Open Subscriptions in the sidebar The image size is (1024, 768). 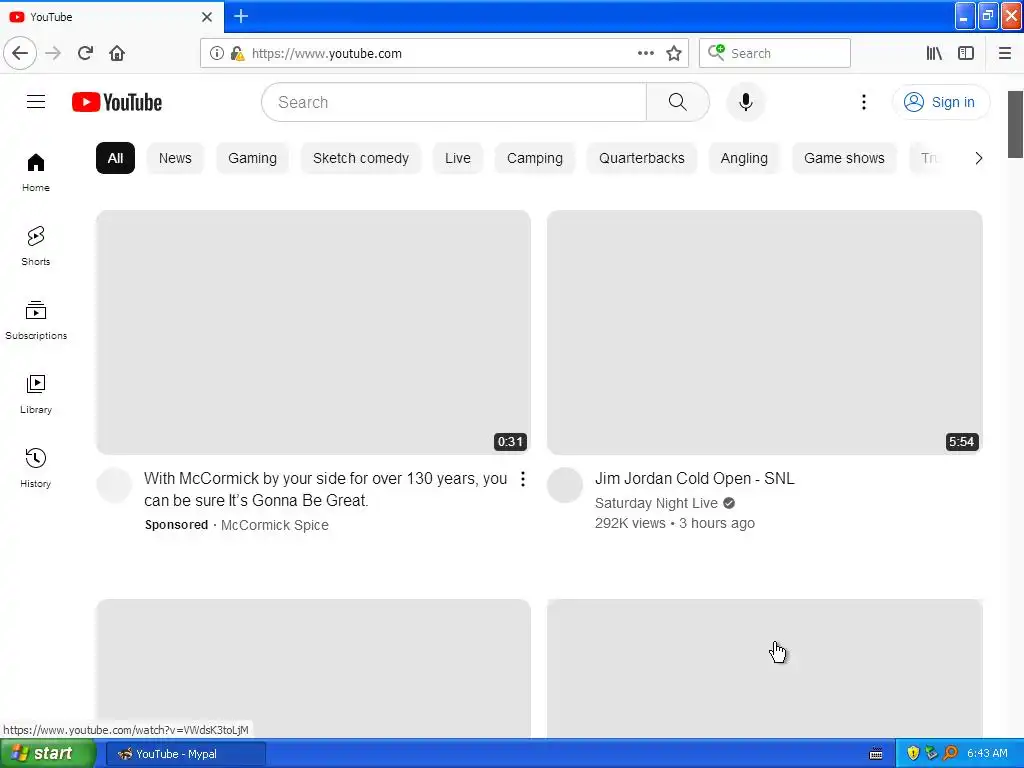[36, 320]
